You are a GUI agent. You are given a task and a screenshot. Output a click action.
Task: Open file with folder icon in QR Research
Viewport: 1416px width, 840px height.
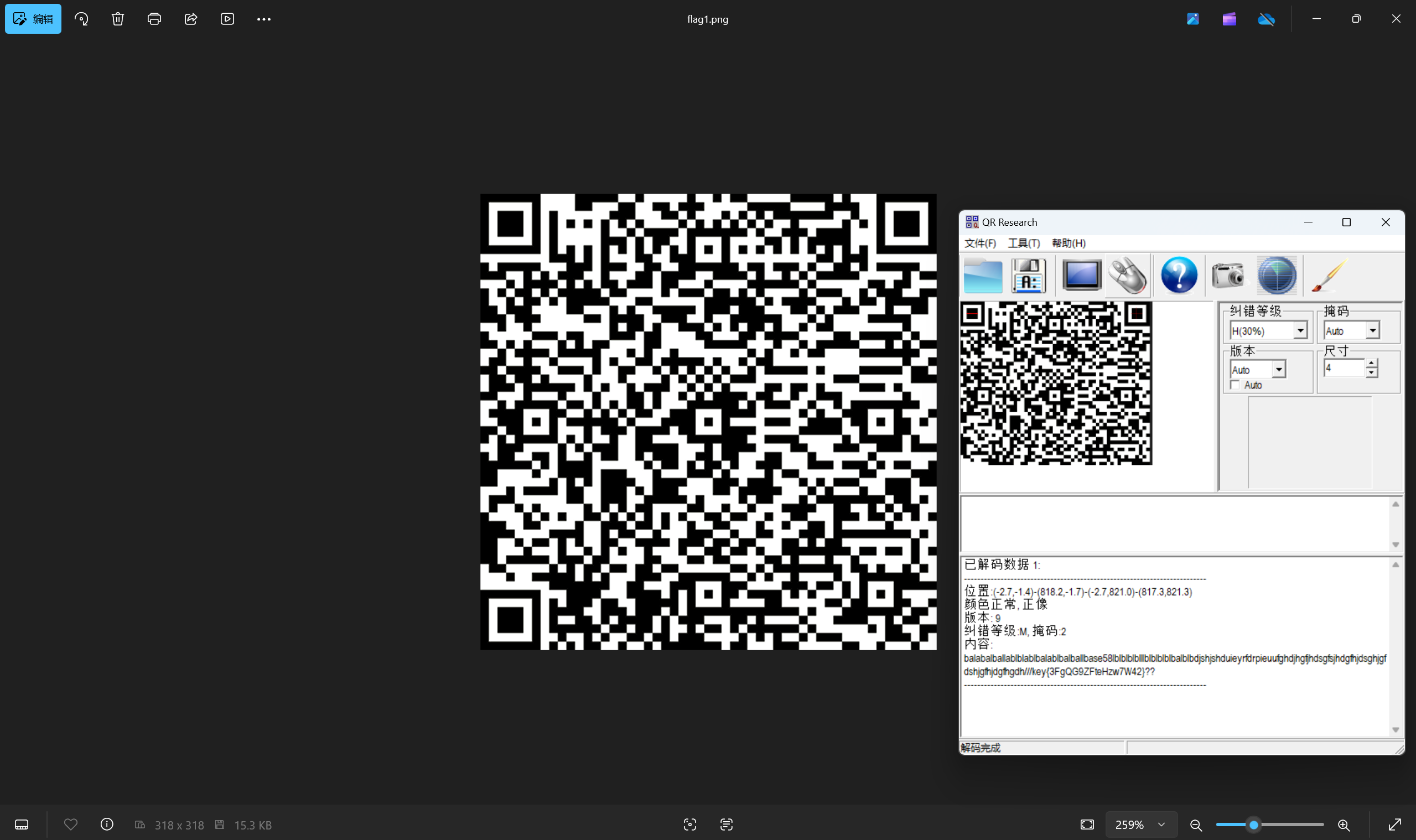coord(983,276)
